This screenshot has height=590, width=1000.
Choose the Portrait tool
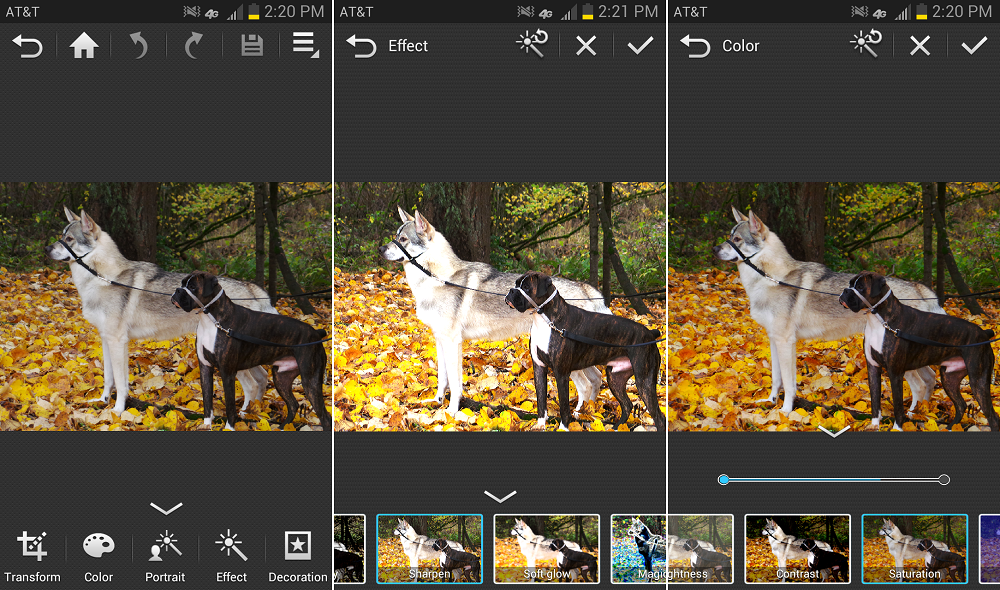click(165, 555)
